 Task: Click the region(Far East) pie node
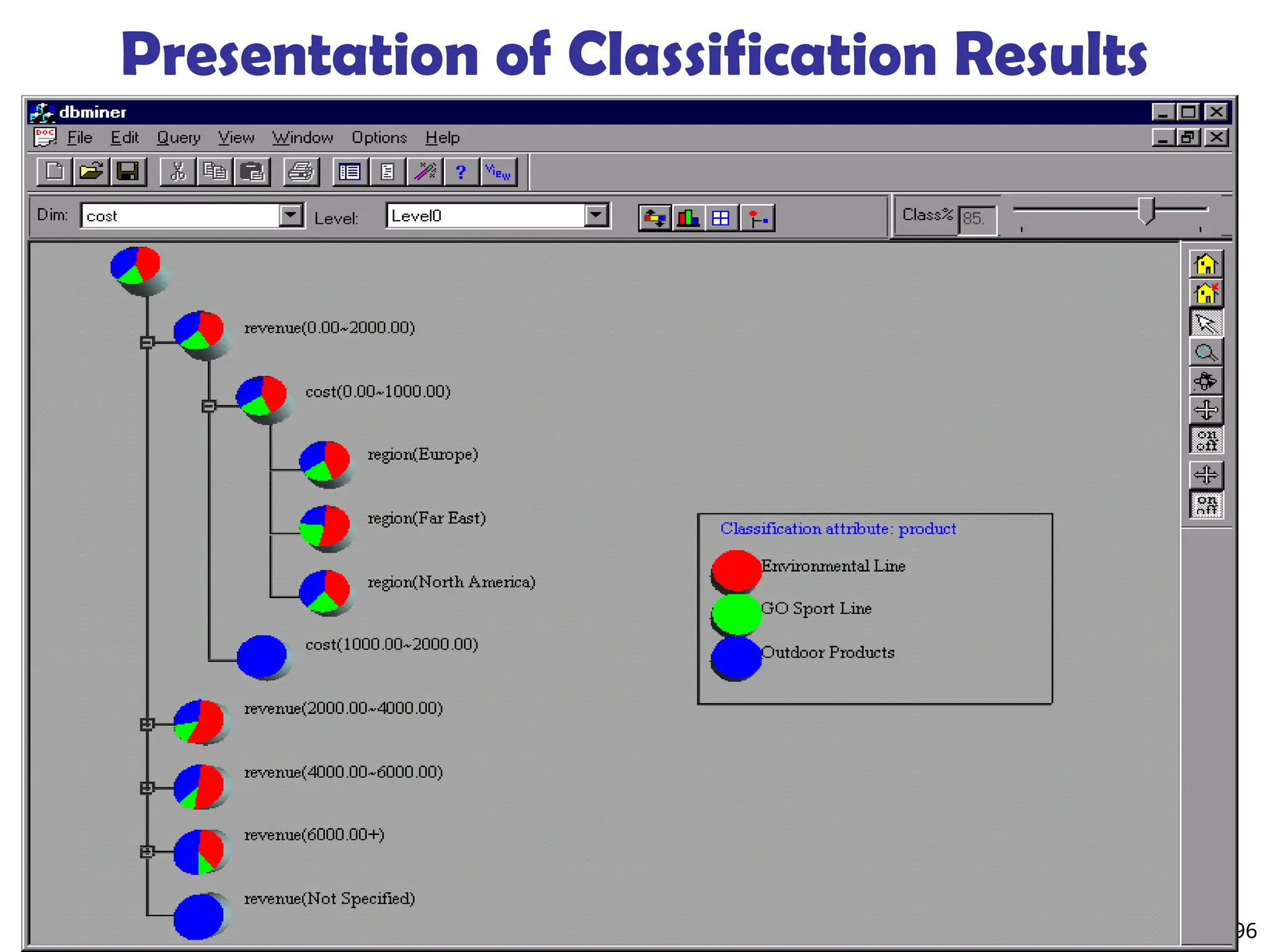click(324, 526)
